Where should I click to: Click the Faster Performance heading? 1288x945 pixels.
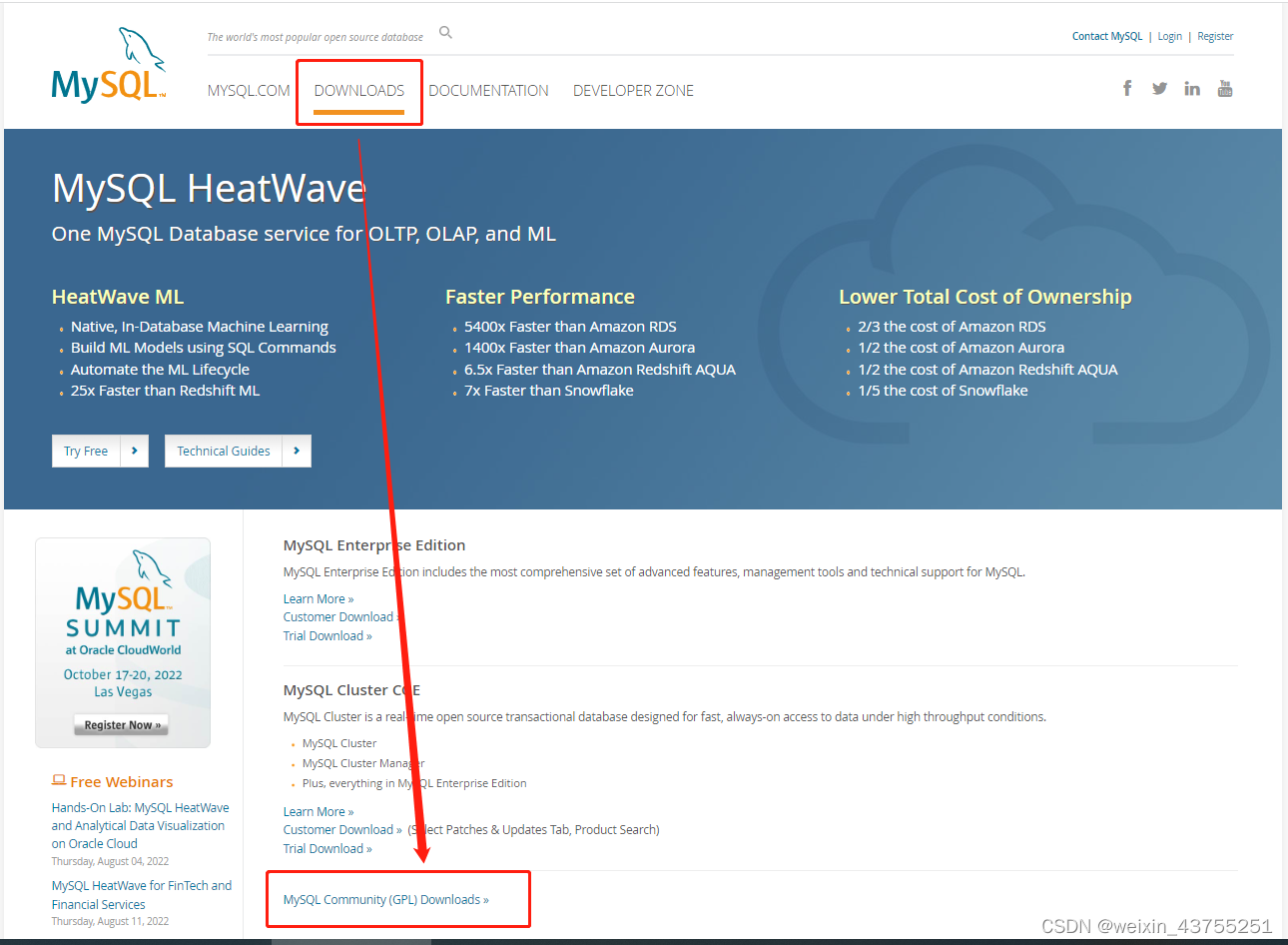tap(540, 297)
